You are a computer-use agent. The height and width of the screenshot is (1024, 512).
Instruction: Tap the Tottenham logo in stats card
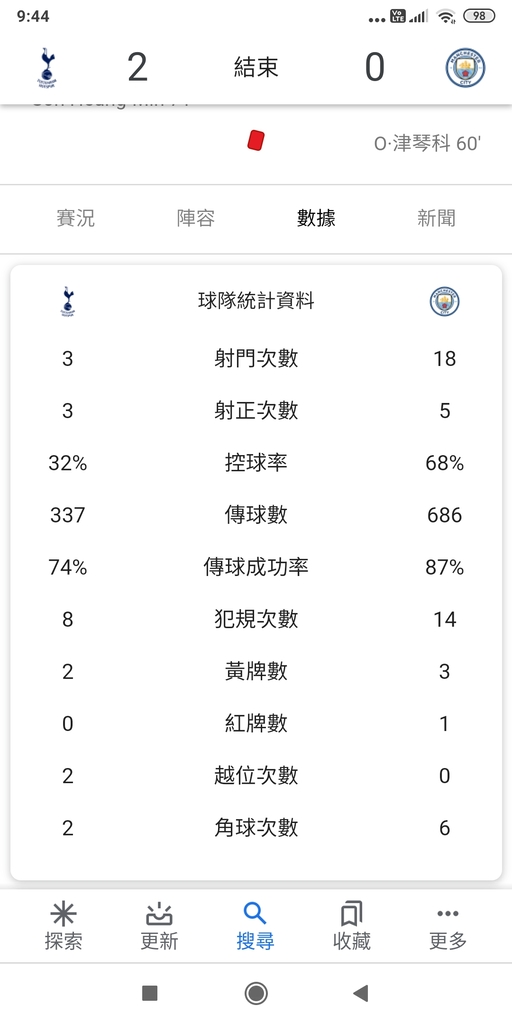[68, 301]
